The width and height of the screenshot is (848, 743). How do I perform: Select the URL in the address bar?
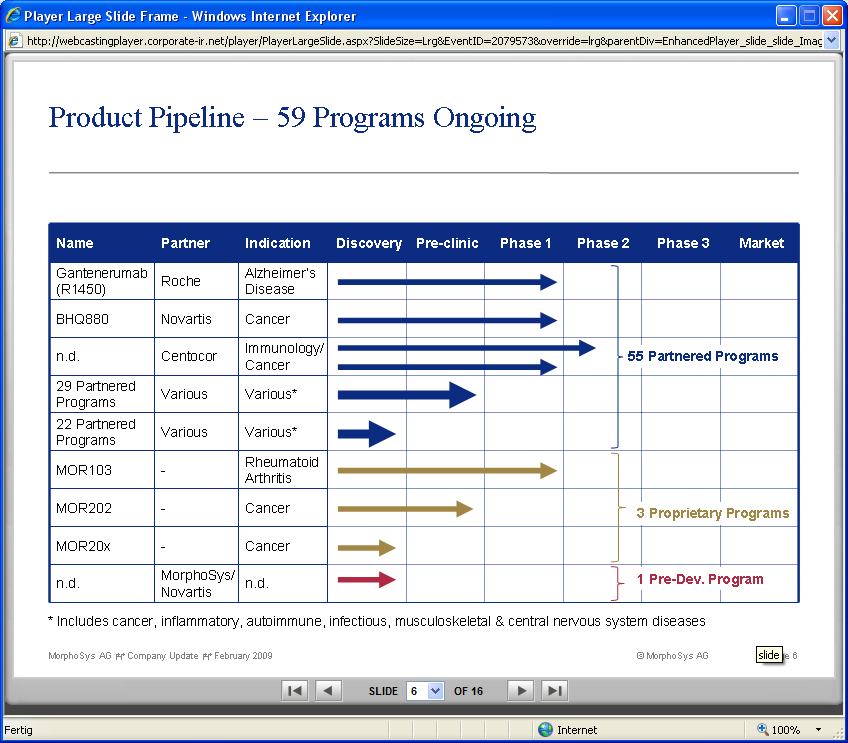tap(400, 40)
